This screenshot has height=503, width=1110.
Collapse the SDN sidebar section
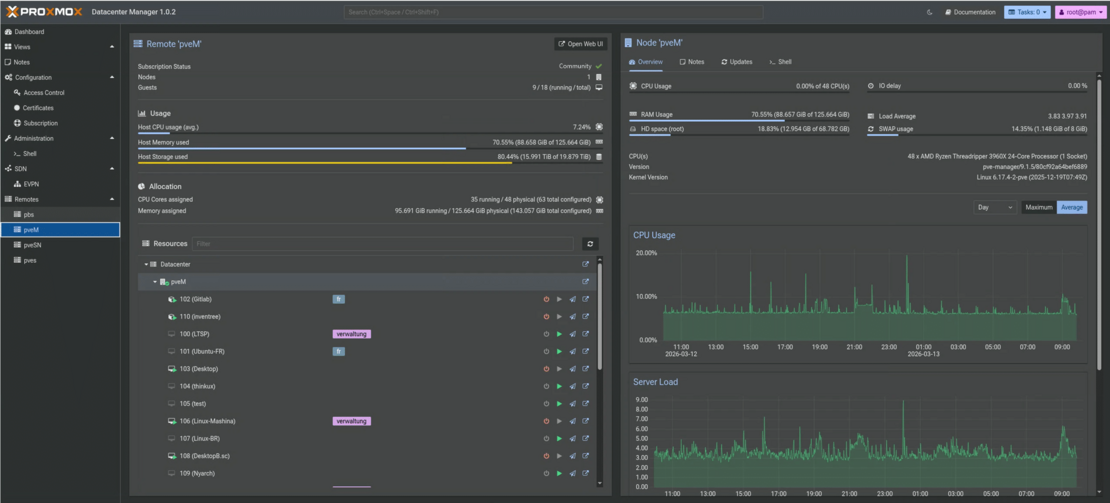click(x=112, y=168)
